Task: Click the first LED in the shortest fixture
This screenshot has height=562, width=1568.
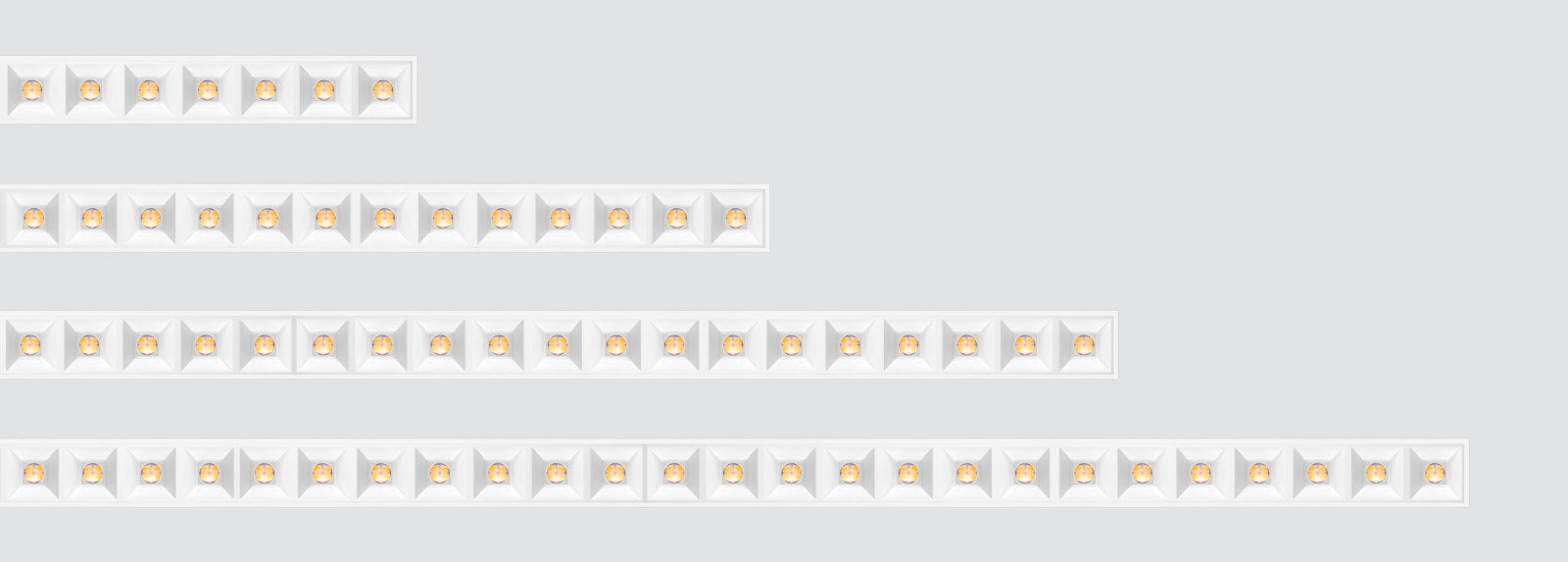Action: tap(32, 90)
